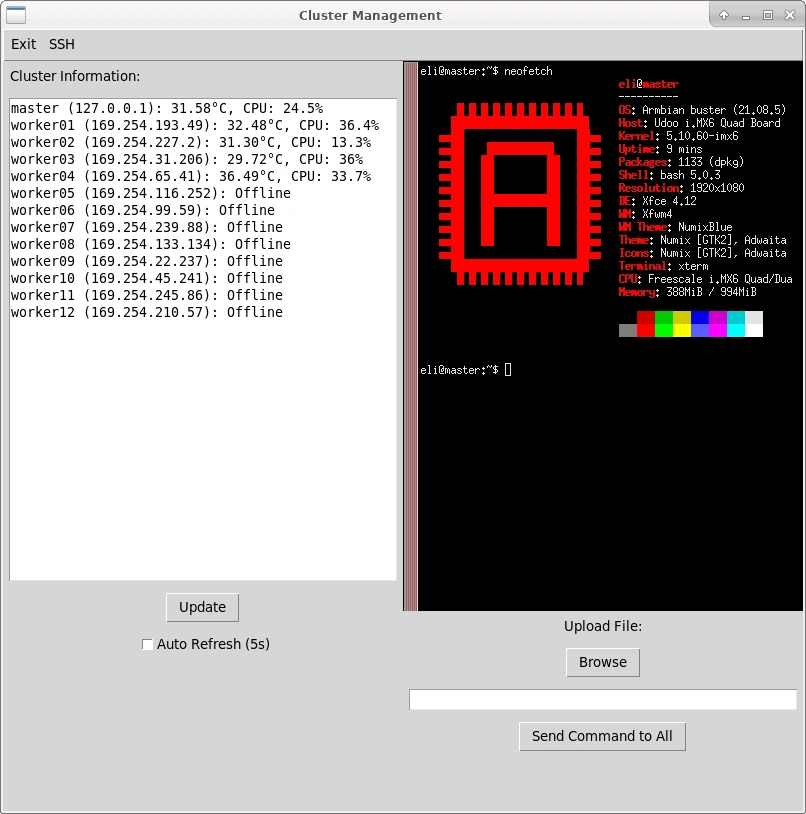Minimize the Cluster Management window
This screenshot has height=814, width=806.
pyautogui.click(x=746, y=15)
